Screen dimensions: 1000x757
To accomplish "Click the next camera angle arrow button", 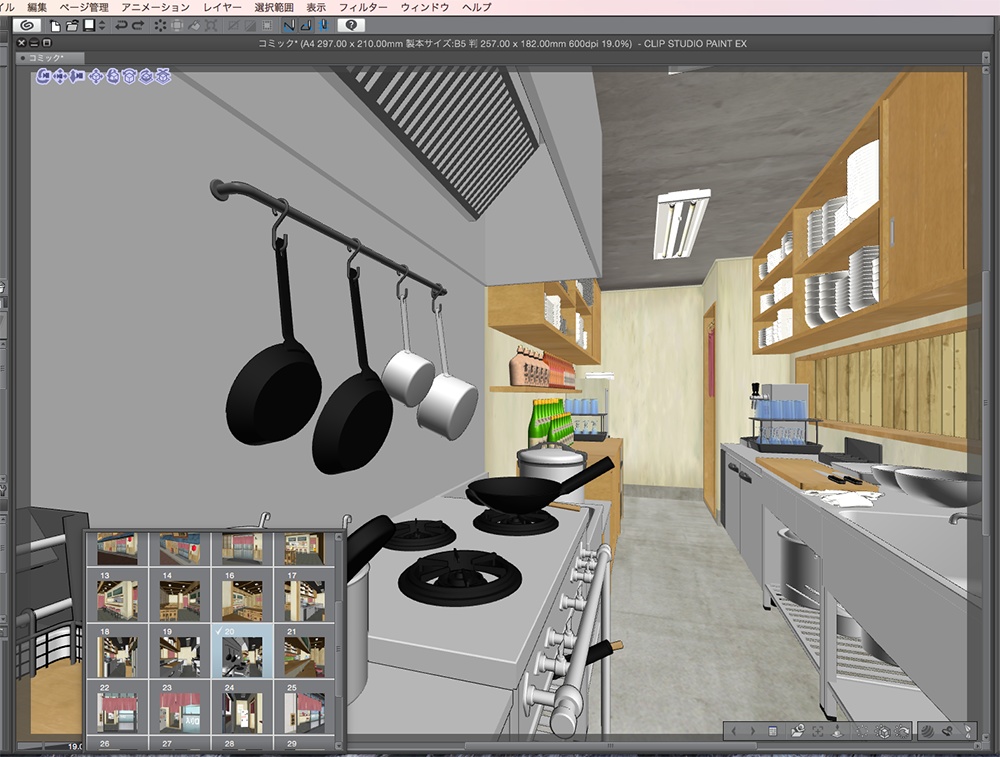I will tap(754, 731).
